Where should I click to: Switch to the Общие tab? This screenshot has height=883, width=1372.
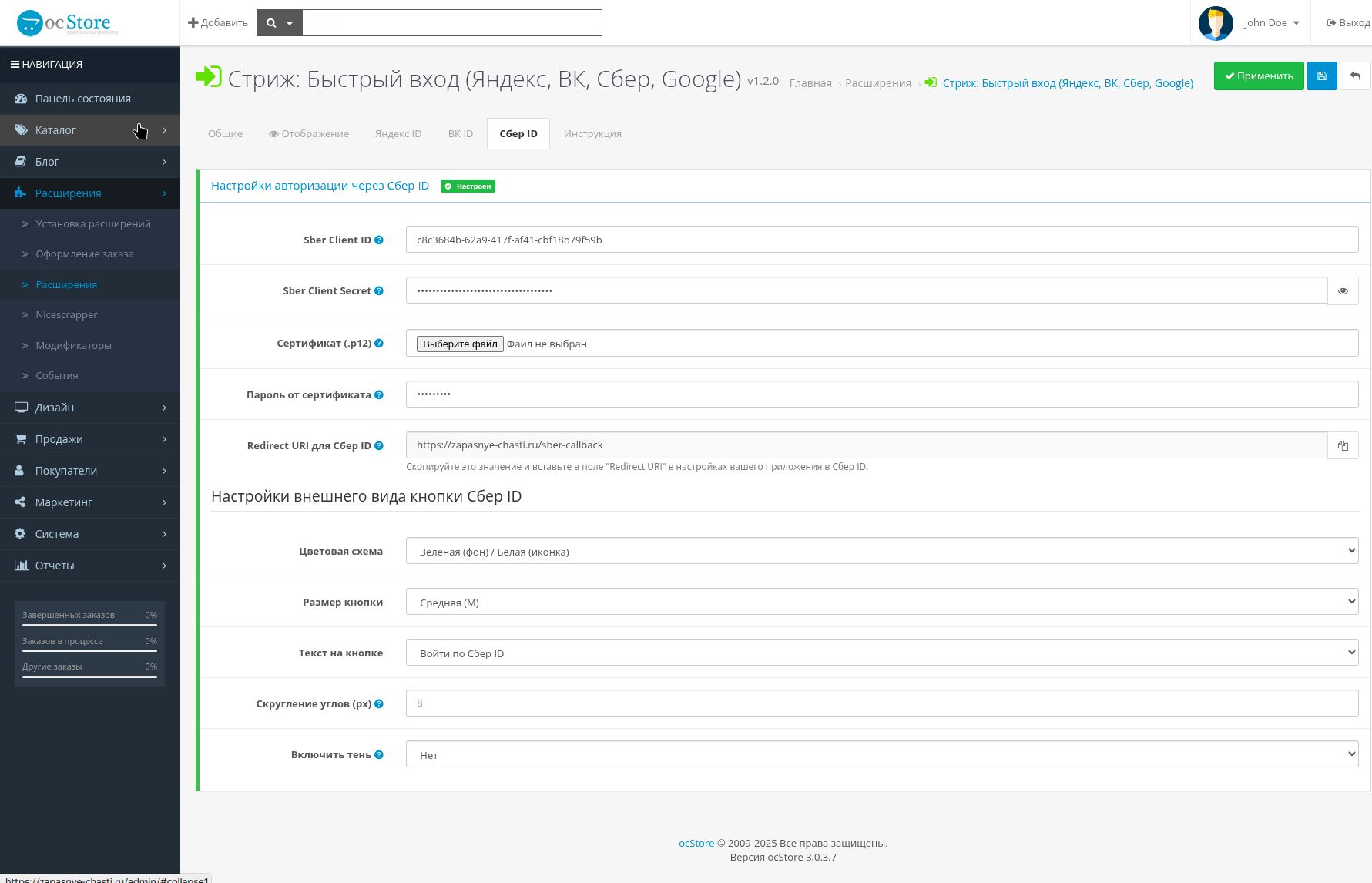[225, 134]
